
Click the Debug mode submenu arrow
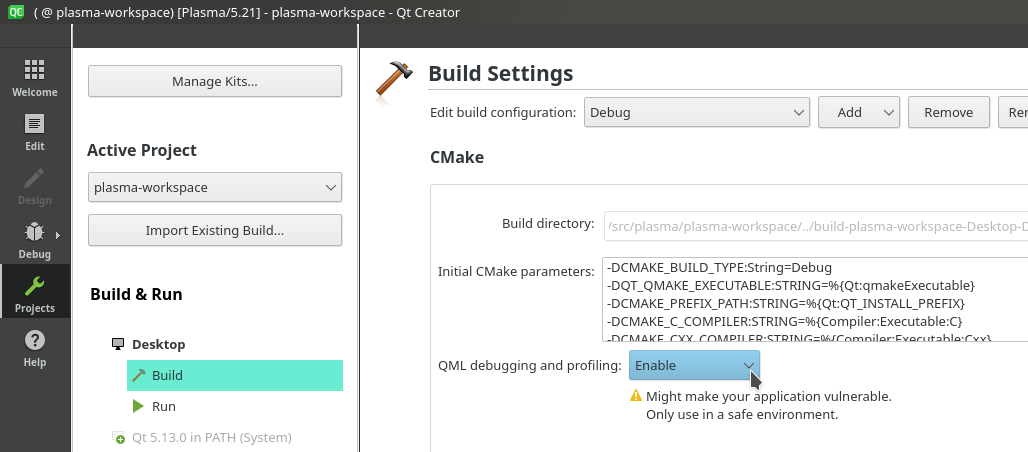click(x=58, y=235)
